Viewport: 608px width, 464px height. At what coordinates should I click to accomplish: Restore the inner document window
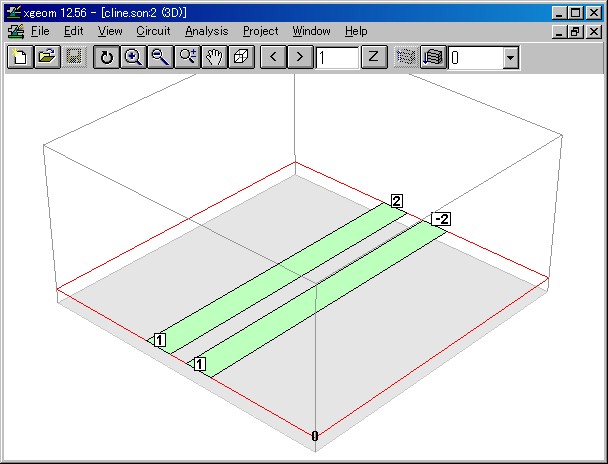pos(576,31)
